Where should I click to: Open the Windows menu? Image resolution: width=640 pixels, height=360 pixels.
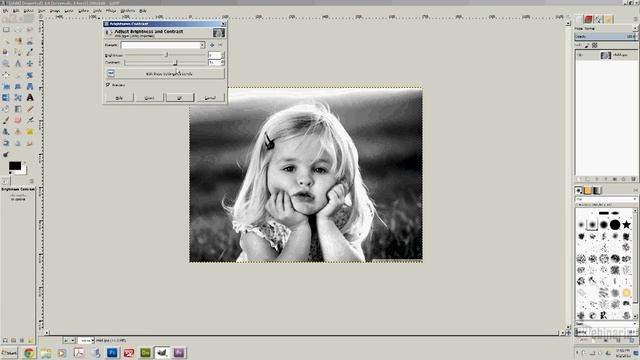(128, 11)
